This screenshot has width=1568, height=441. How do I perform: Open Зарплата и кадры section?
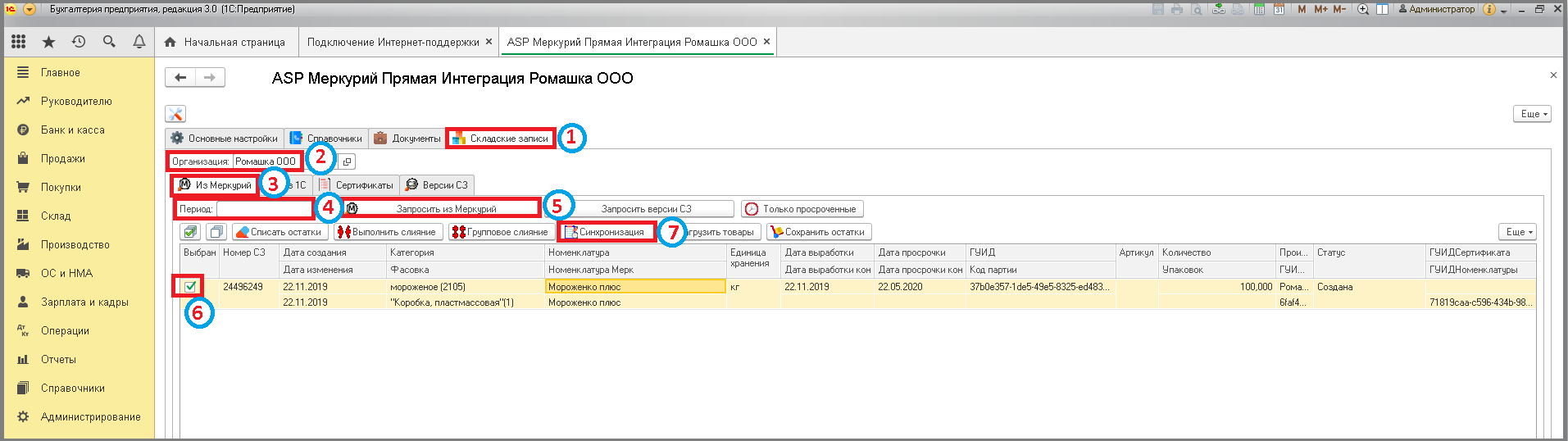(84, 302)
